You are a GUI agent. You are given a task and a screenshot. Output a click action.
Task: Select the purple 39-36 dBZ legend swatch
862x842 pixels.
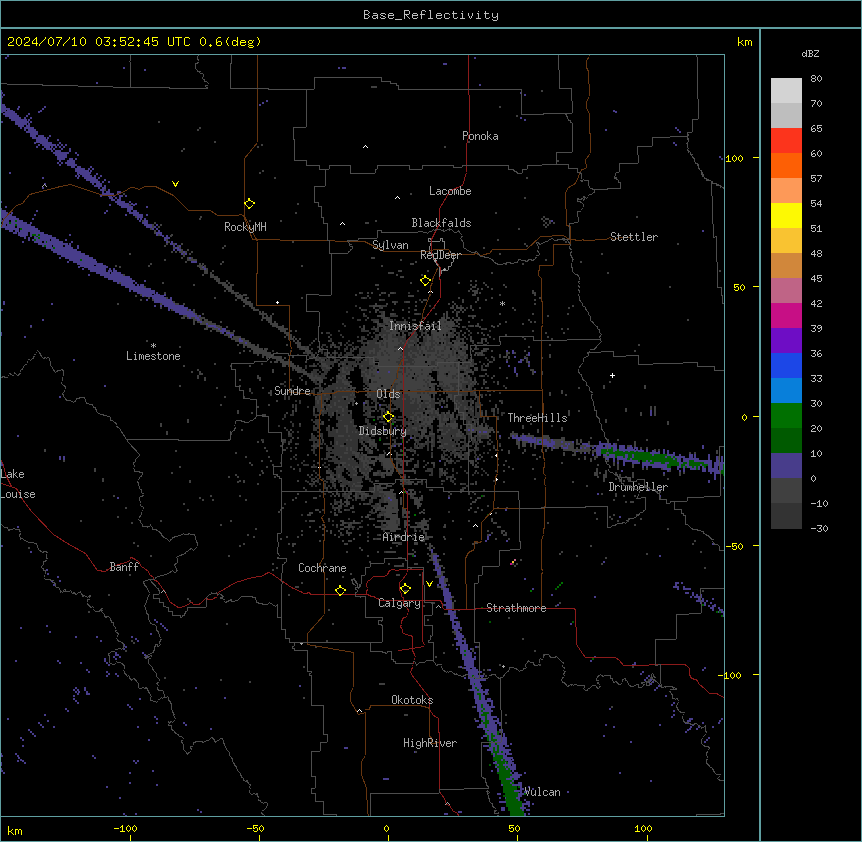click(786, 341)
